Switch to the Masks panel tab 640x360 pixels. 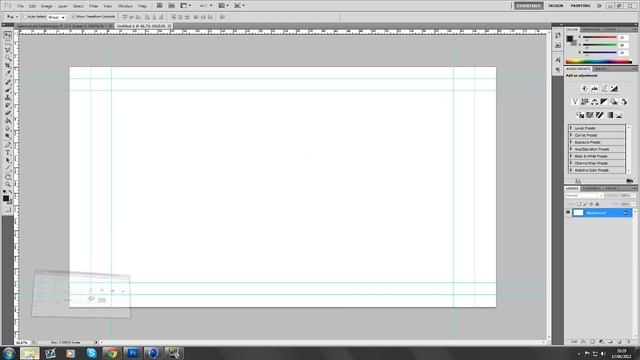(x=600, y=69)
